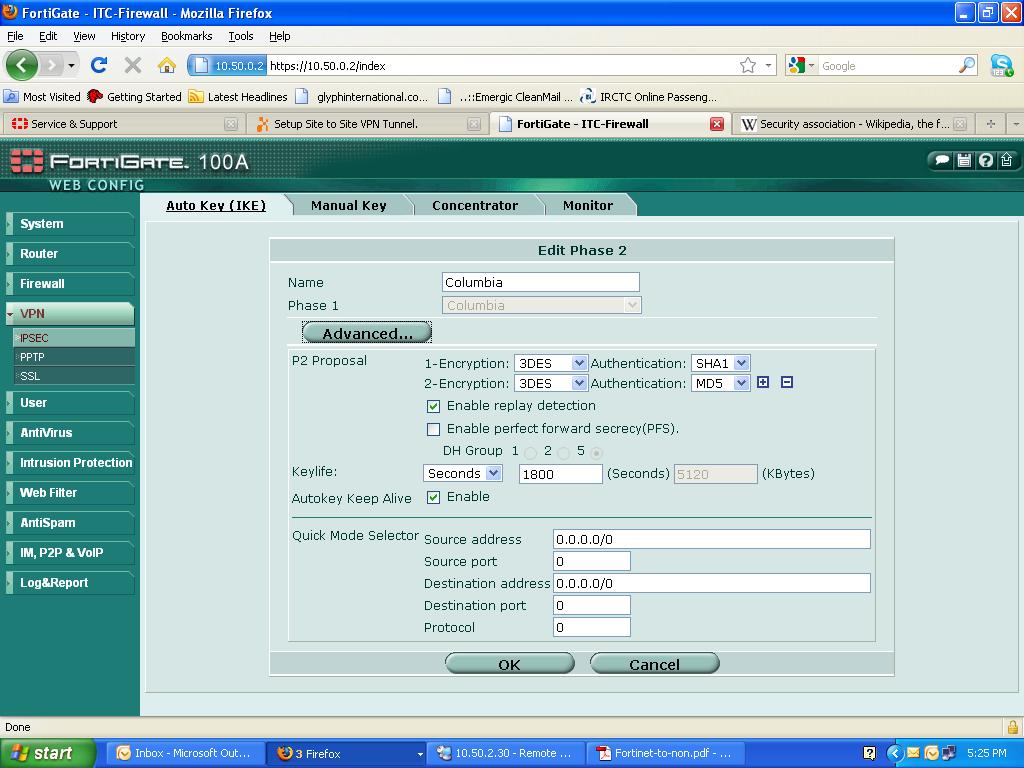Reload the page with the refresh icon
Viewport: 1024px width, 768px height.
(99, 65)
